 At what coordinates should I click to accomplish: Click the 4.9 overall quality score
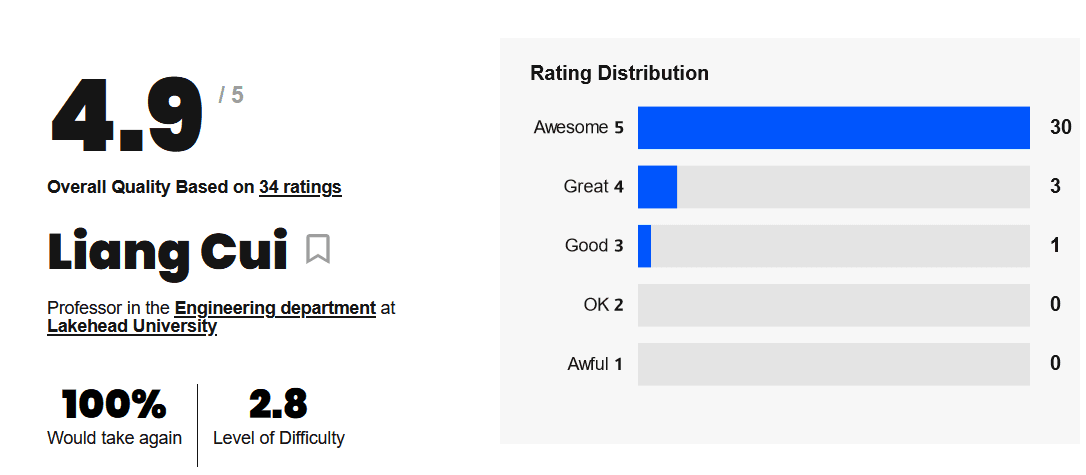coord(127,116)
